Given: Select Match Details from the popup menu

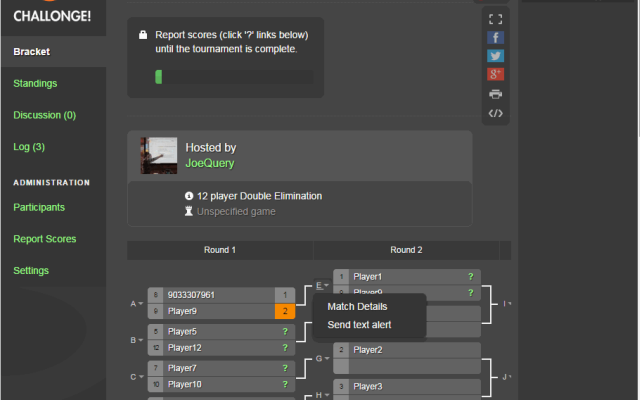Looking at the screenshot, I should pos(357,307).
